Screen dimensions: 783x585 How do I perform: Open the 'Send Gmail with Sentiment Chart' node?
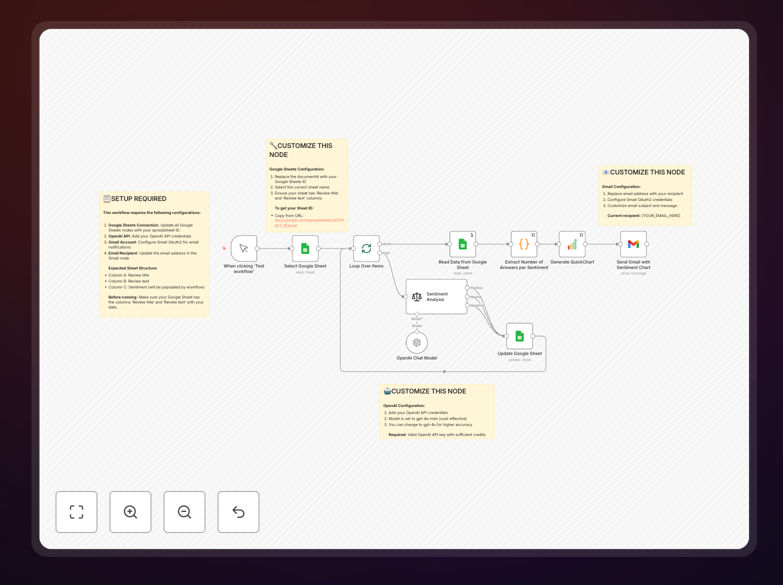633,244
